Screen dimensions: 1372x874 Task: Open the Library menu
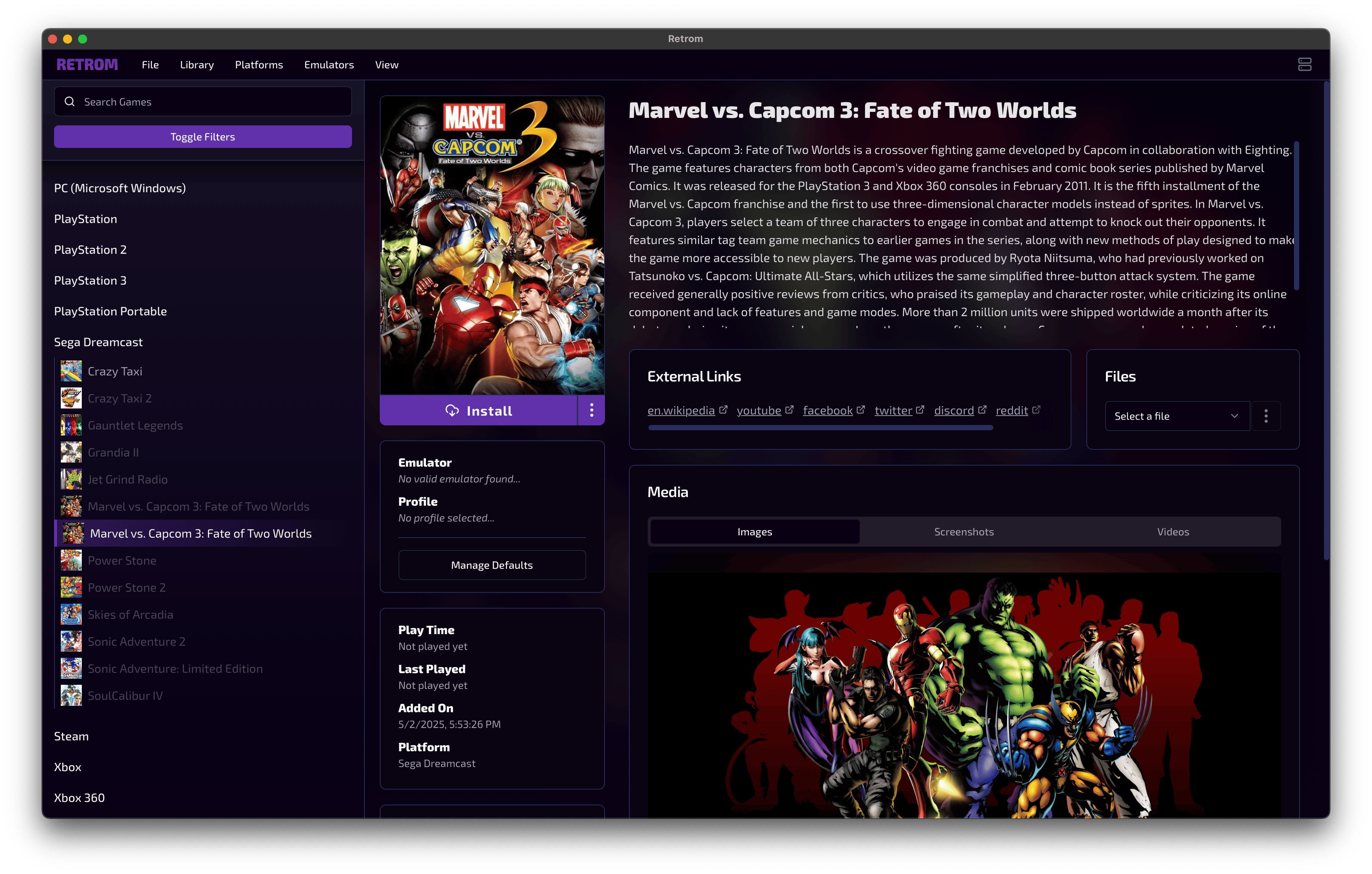point(197,65)
